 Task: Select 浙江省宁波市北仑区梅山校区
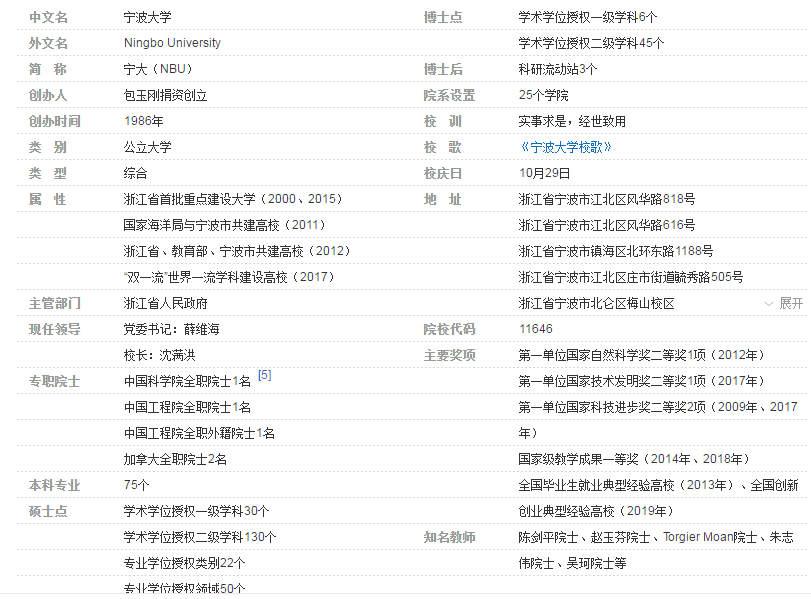(x=597, y=304)
